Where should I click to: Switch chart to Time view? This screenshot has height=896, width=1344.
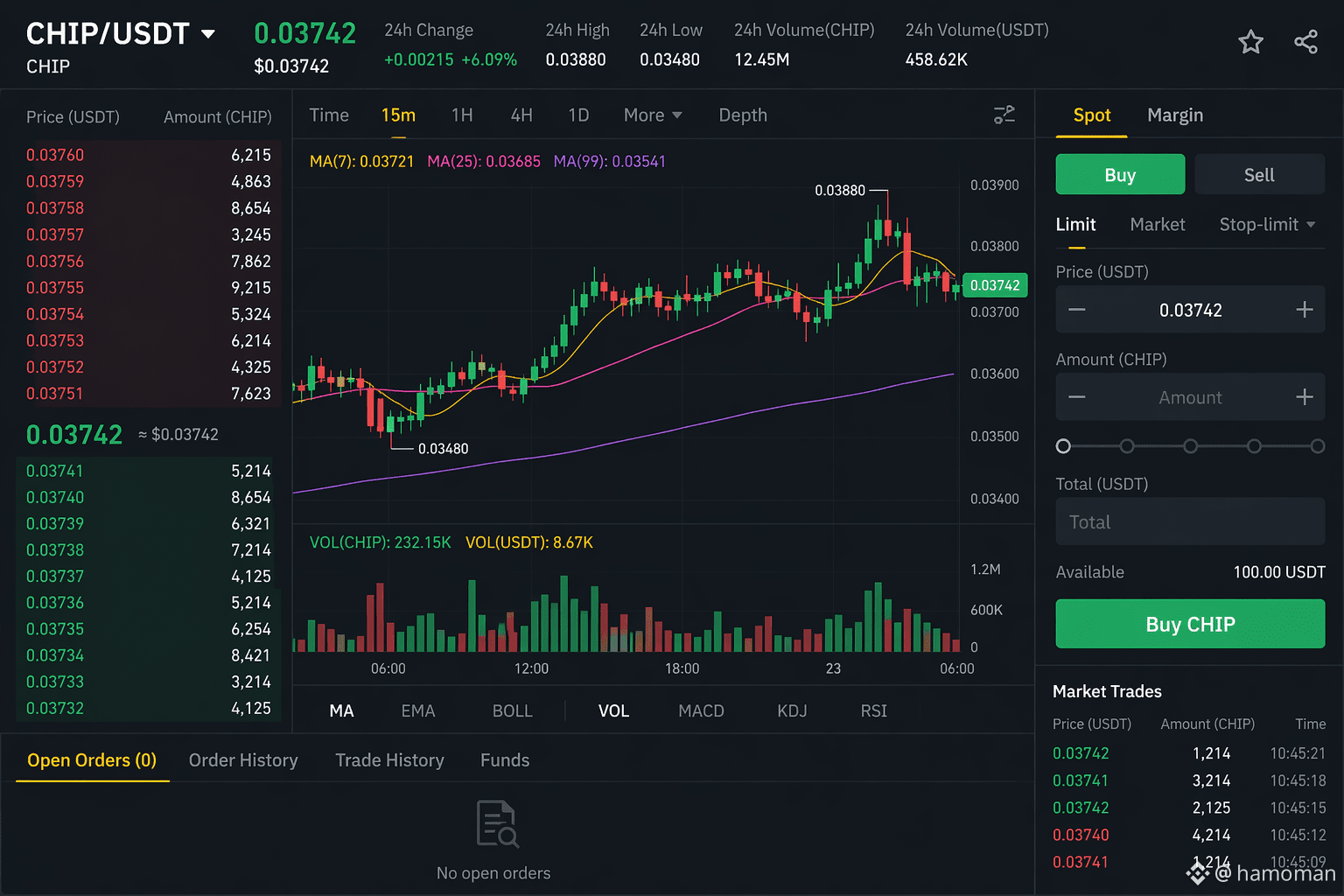tap(329, 115)
